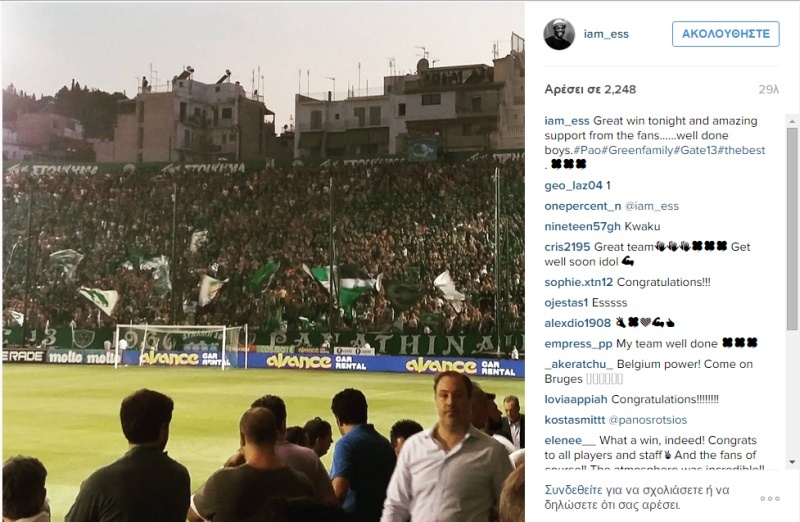Open iam_ess username in post header

click(x=606, y=34)
